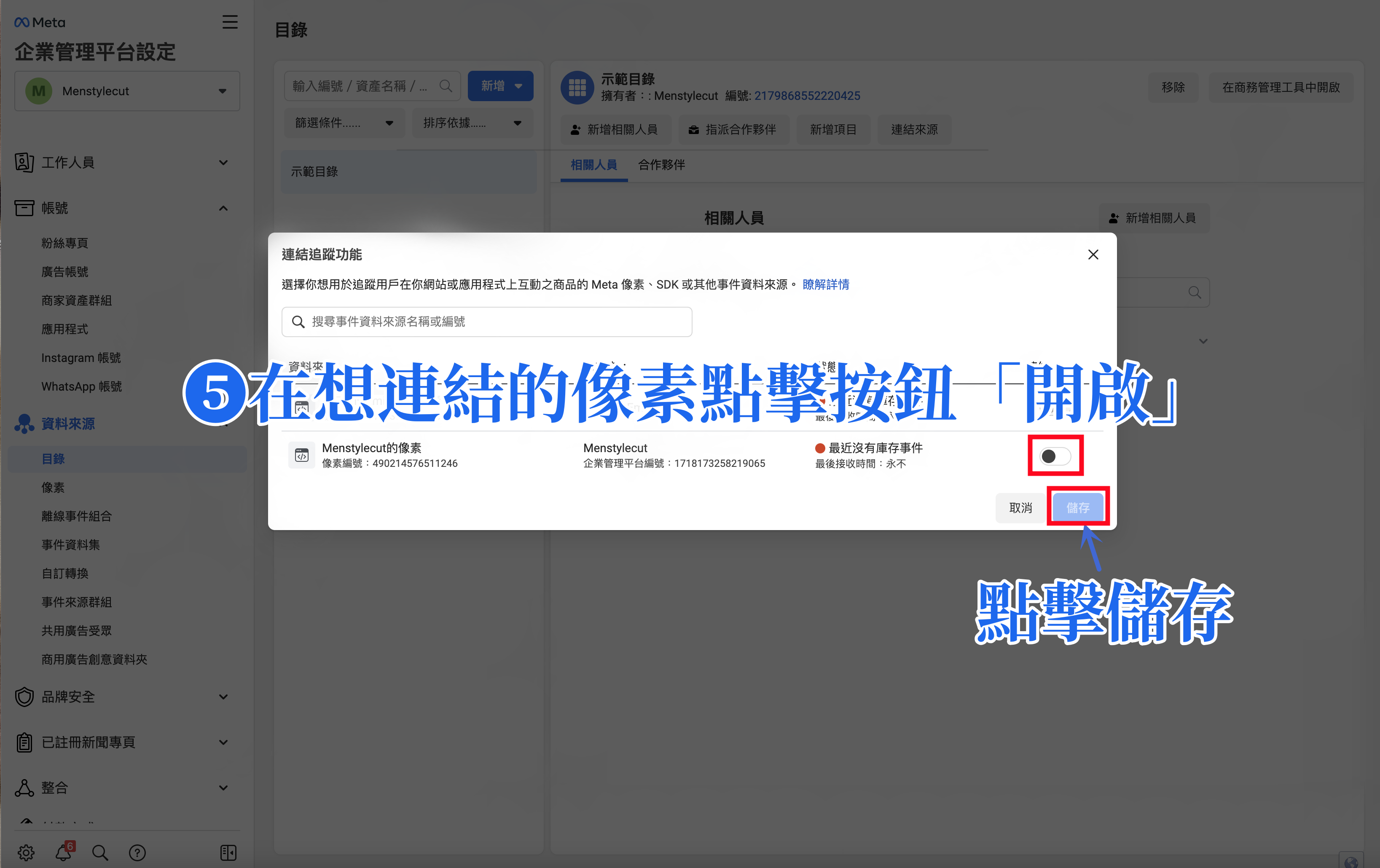Expand the 品牌安全 section
Viewport: 1380px width, 868px height.
223,697
